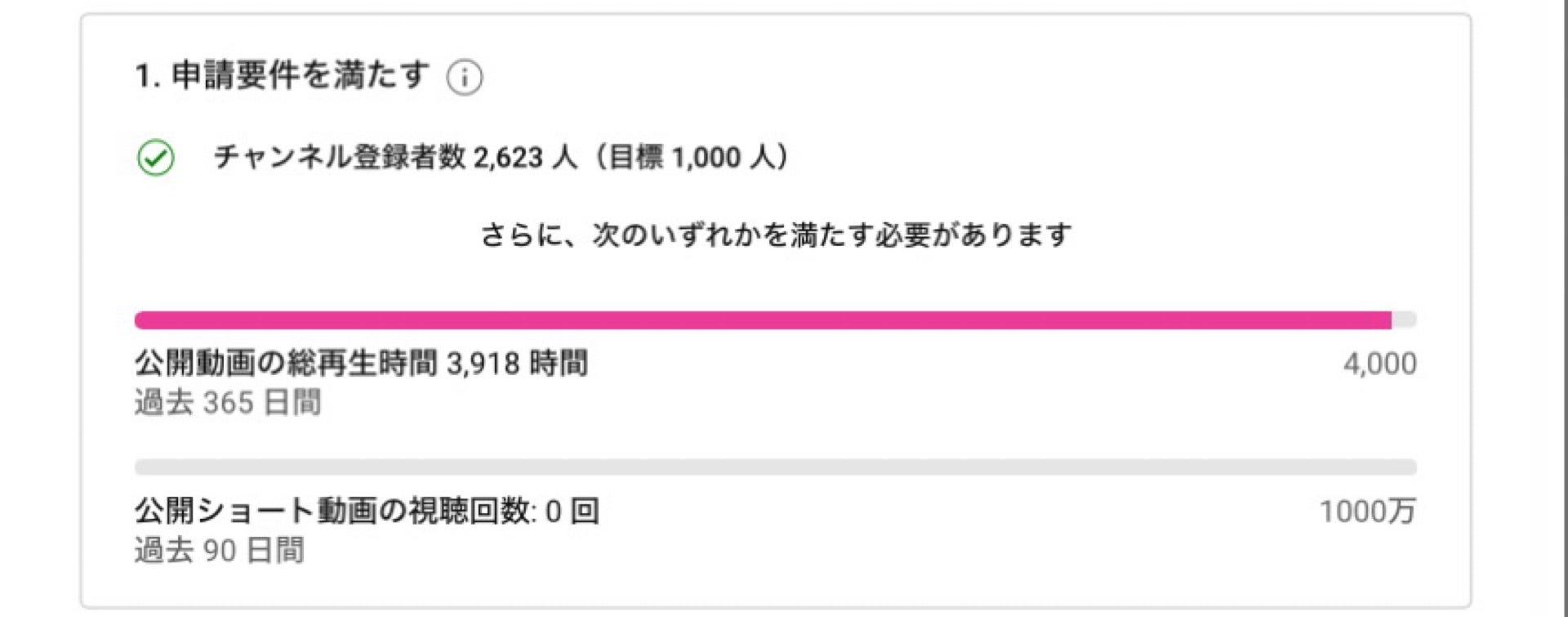Click the info icon beside 申請要件を満たす
1568x617 pixels.
465,78
